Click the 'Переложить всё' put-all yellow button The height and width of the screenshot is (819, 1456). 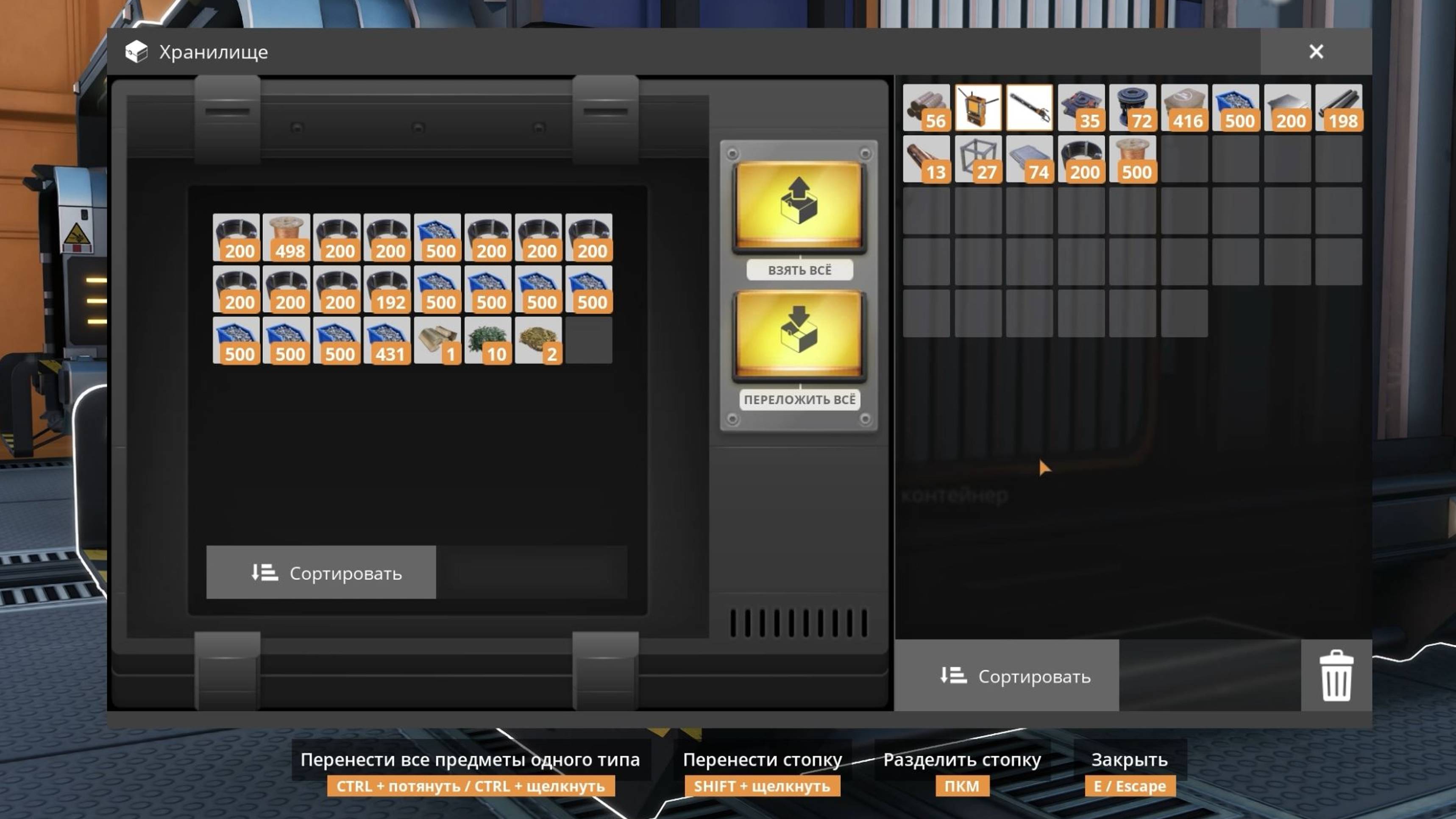[799, 334]
